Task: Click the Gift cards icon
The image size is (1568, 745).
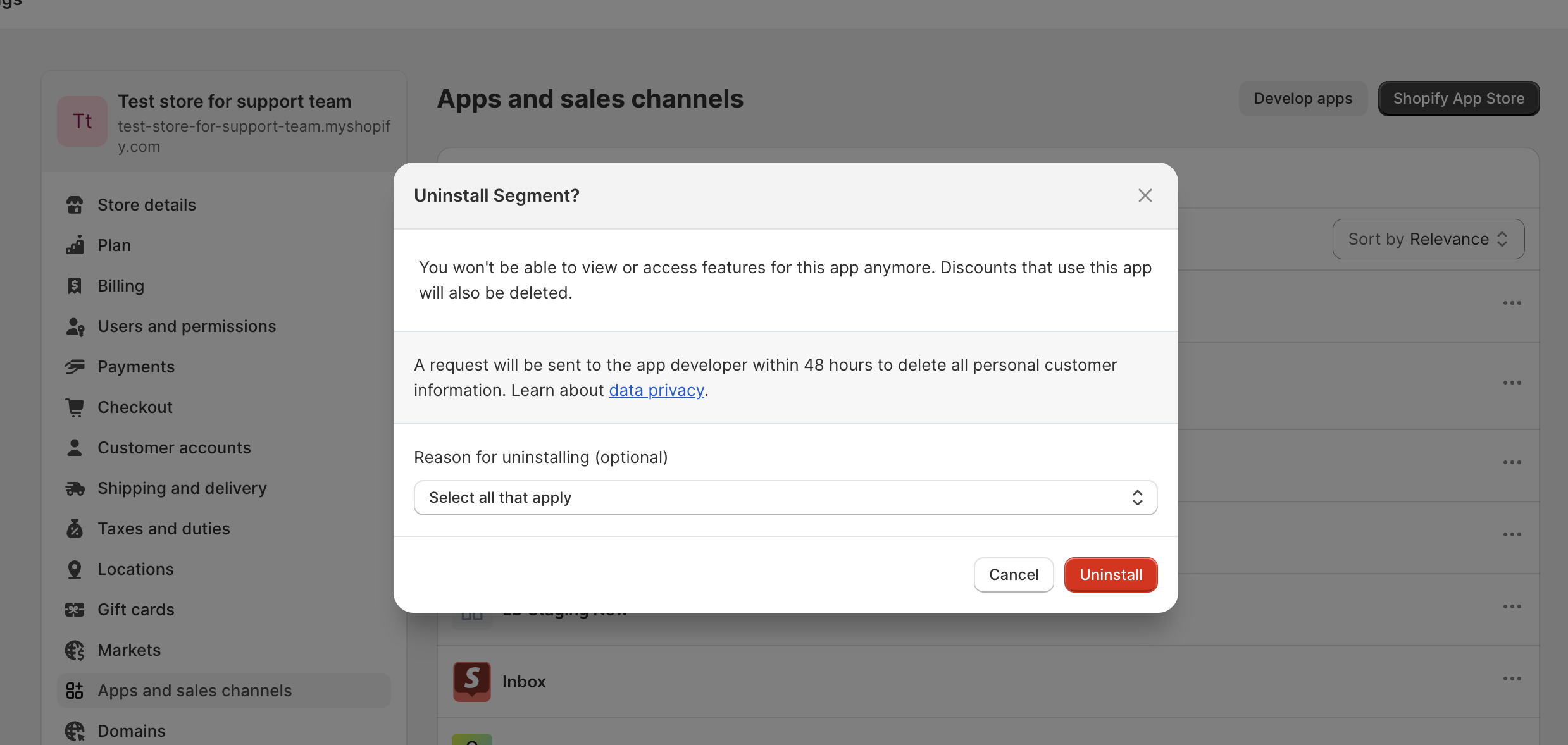Action: point(75,610)
